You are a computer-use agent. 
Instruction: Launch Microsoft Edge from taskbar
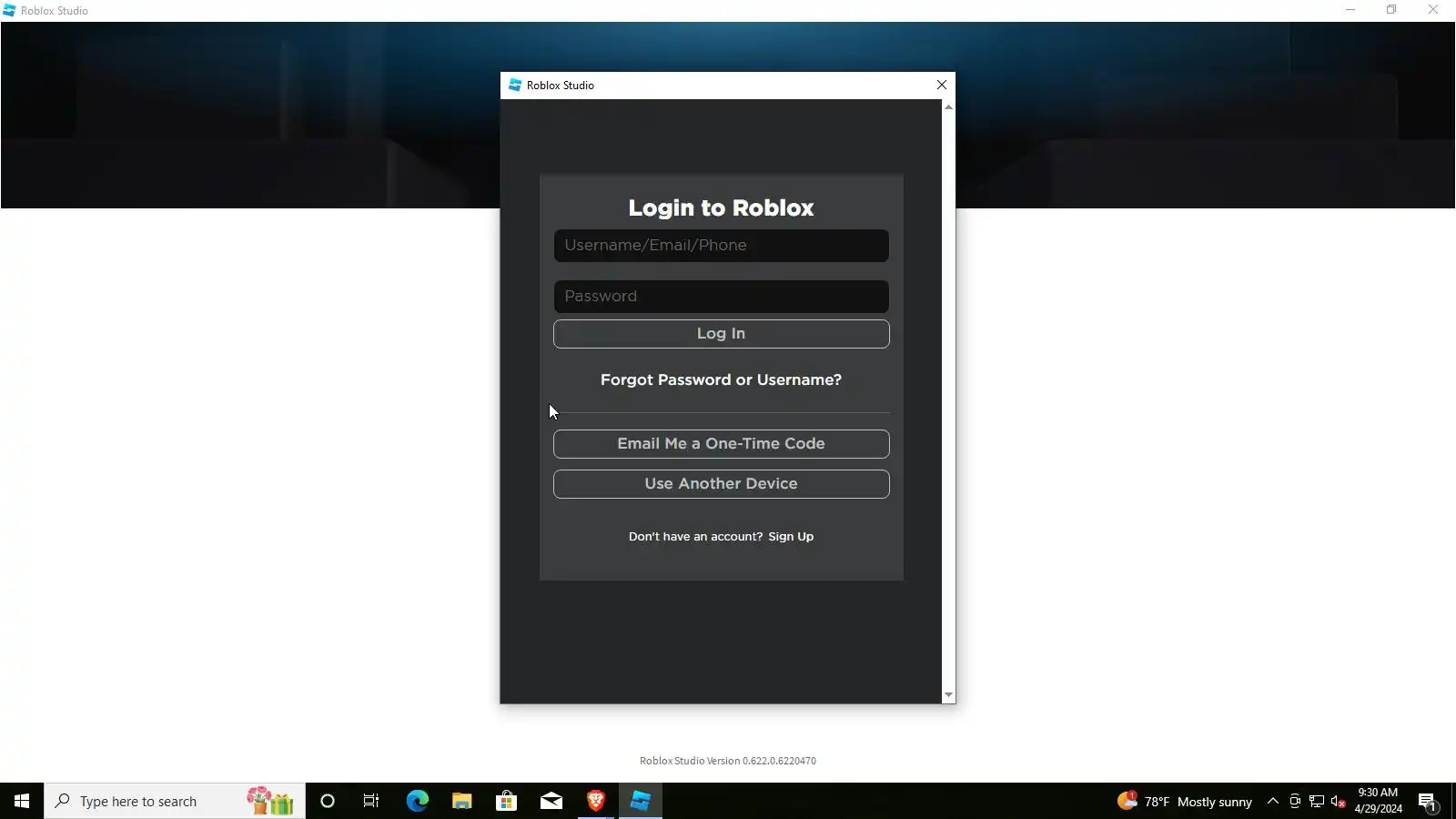point(417,801)
